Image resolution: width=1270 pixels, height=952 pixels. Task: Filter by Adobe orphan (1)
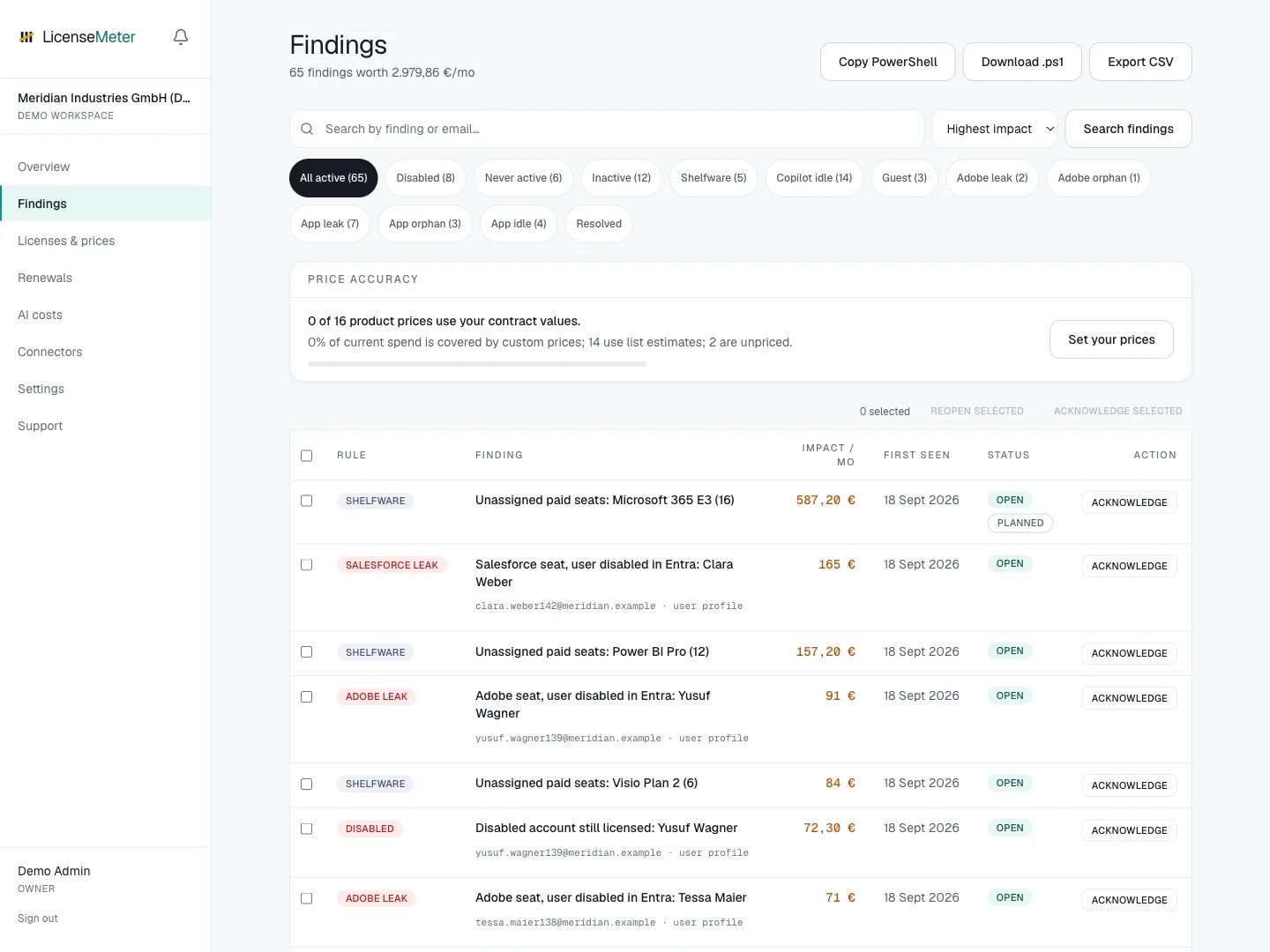click(x=1099, y=178)
